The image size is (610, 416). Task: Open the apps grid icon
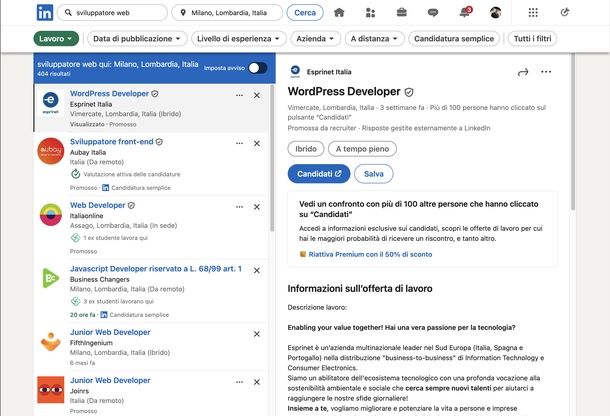click(533, 12)
